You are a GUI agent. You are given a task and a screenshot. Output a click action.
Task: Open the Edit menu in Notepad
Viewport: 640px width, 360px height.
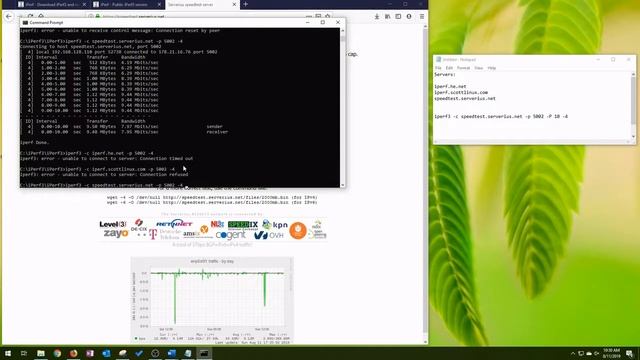(449, 68)
